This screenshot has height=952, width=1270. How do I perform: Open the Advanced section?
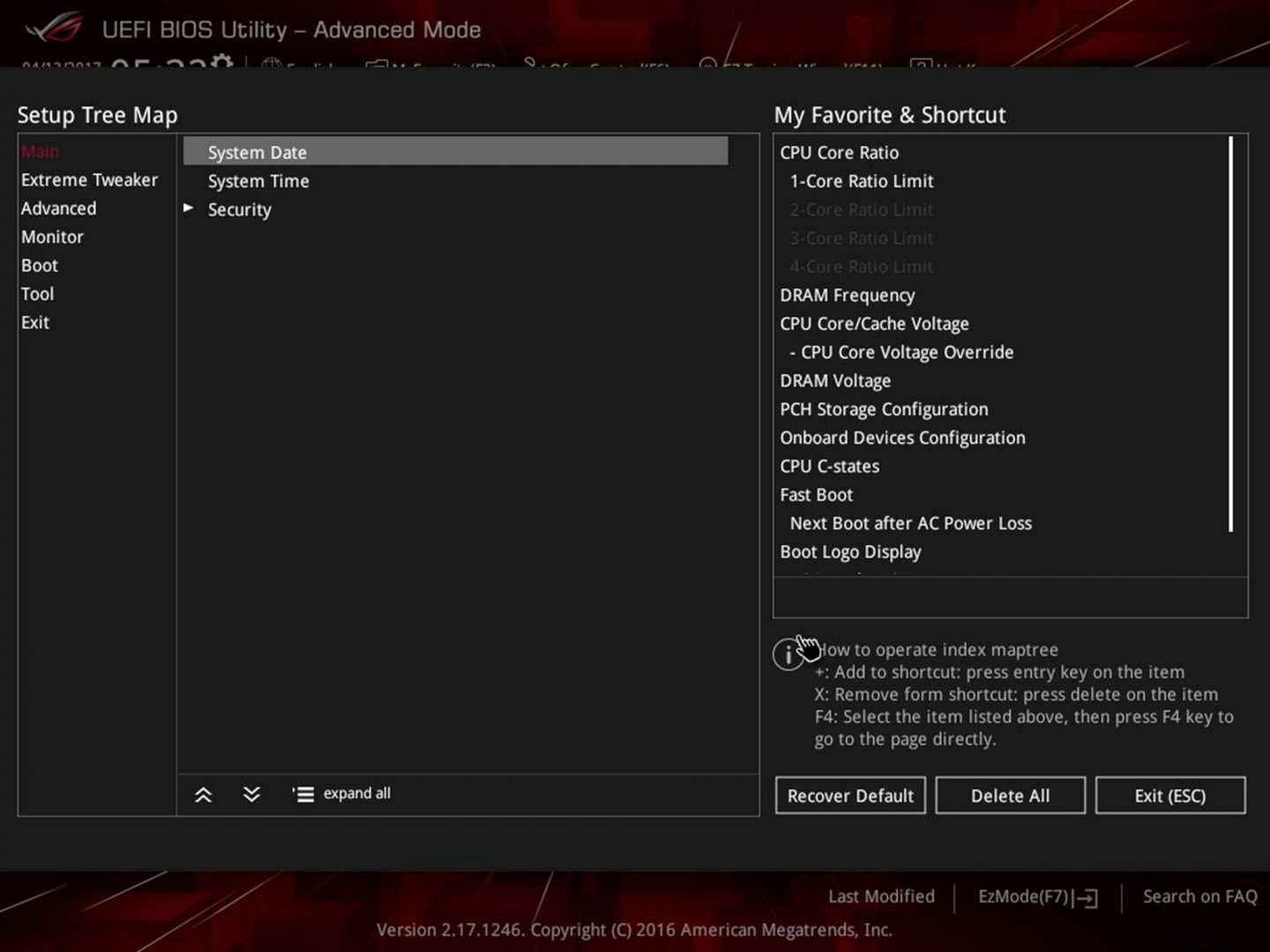(58, 209)
